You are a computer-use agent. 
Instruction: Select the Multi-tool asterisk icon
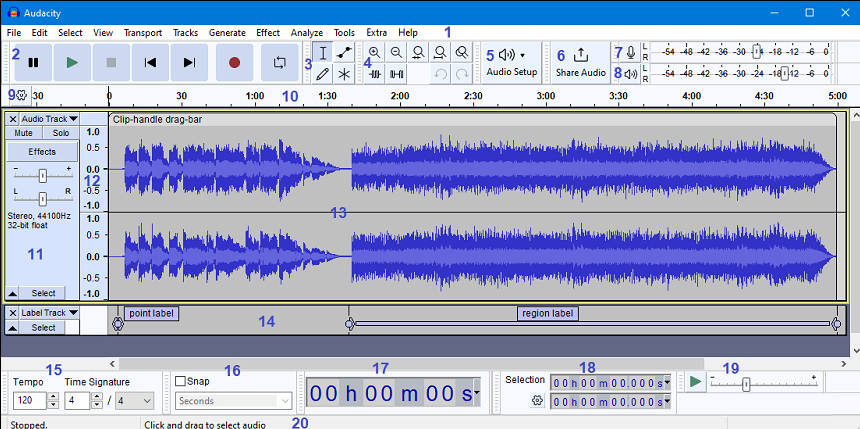[344, 74]
